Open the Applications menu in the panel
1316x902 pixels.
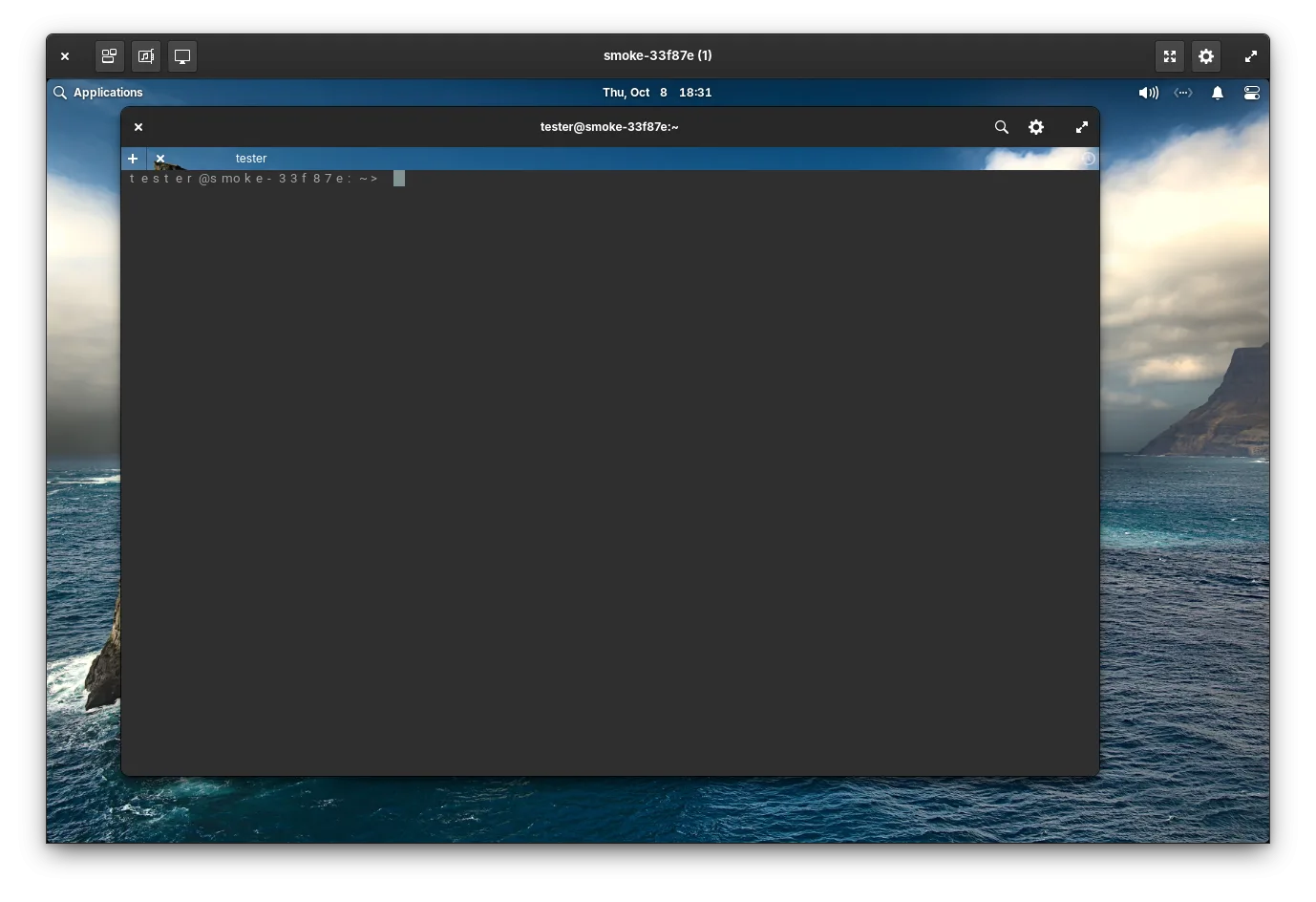point(98,93)
